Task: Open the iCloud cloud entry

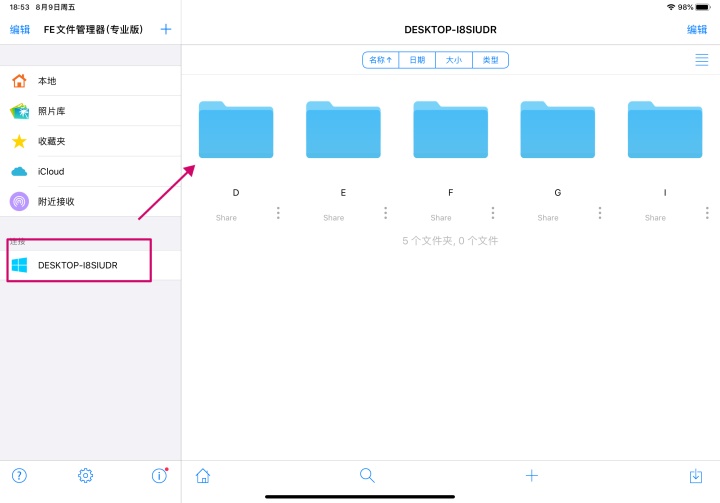Action: [90, 171]
